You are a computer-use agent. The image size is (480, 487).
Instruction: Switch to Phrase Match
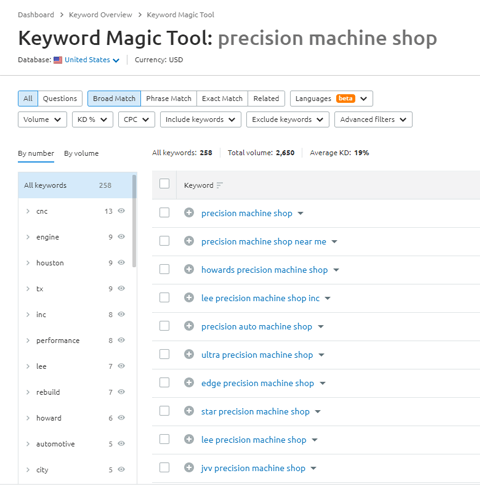click(169, 98)
